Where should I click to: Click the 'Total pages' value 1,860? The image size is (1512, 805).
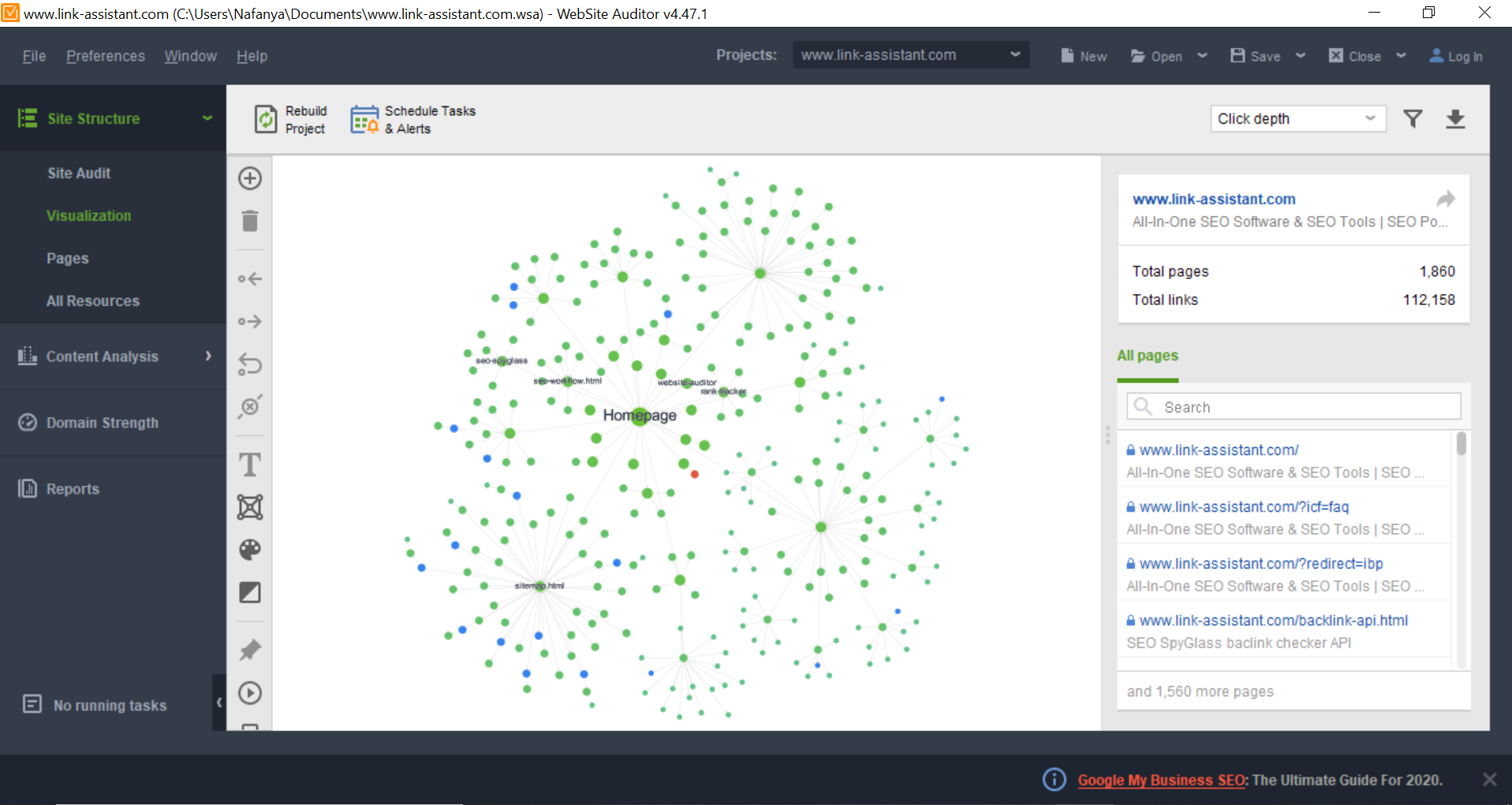(1437, 271)
